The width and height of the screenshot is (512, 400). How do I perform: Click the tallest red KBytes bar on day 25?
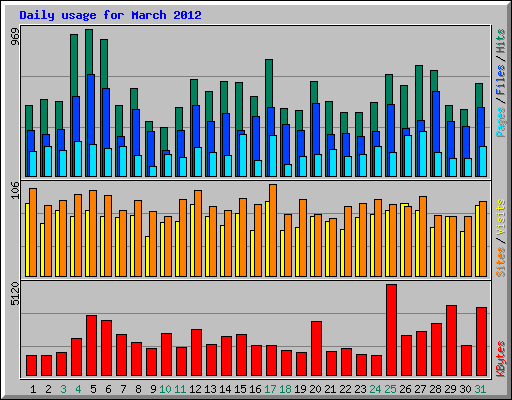click(392, 330)
